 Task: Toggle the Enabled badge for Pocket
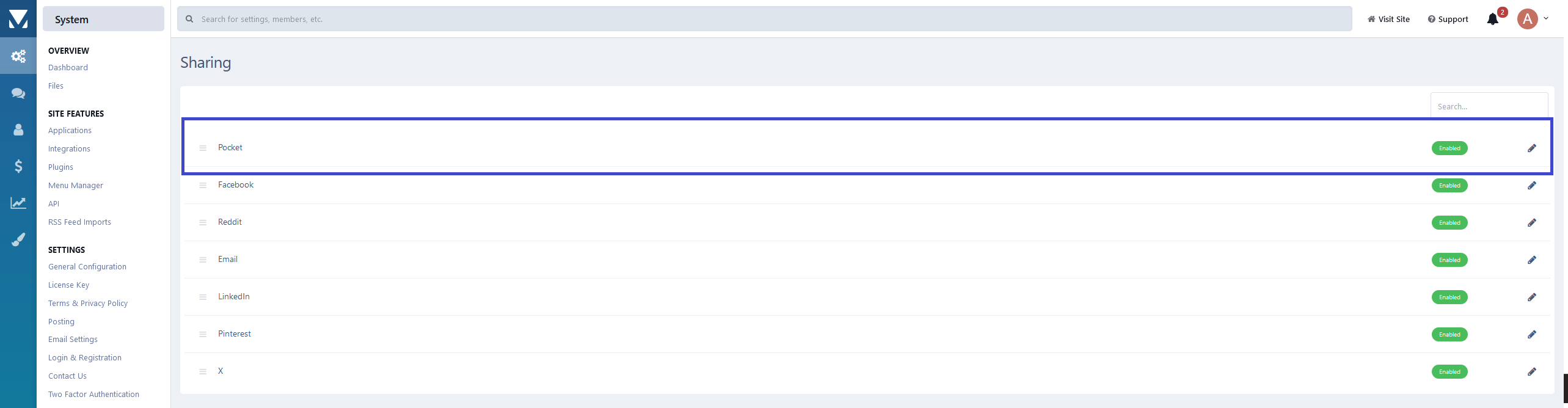click(1449, 148)
